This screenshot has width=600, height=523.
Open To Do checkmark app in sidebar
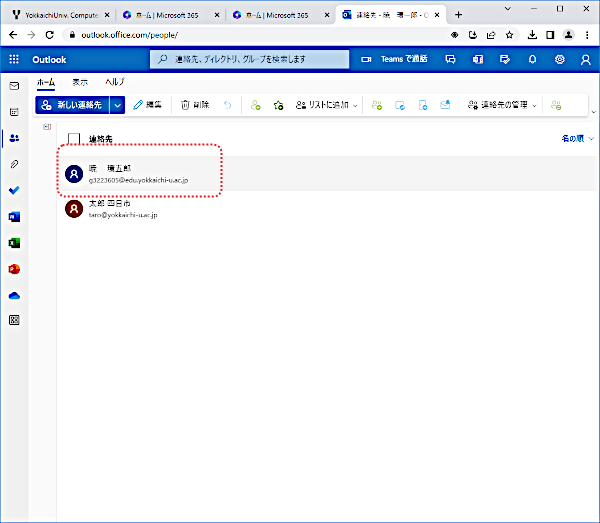[14, 190]
